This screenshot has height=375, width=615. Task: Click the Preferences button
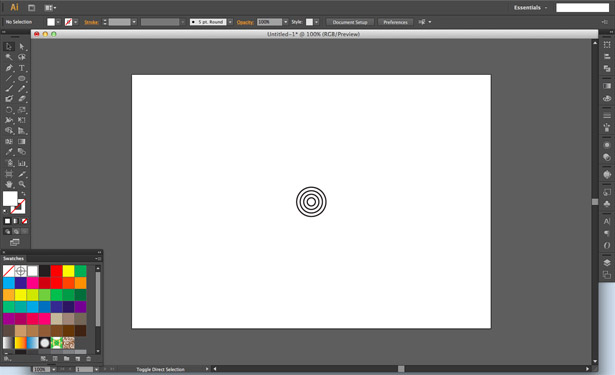point(395,22)
